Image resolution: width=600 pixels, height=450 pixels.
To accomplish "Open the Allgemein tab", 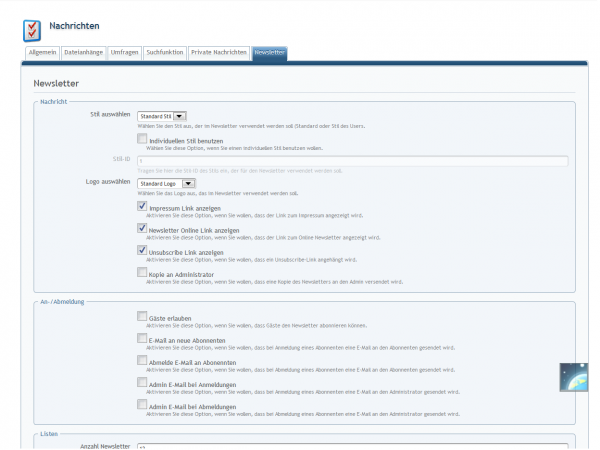I will [41, 52].
